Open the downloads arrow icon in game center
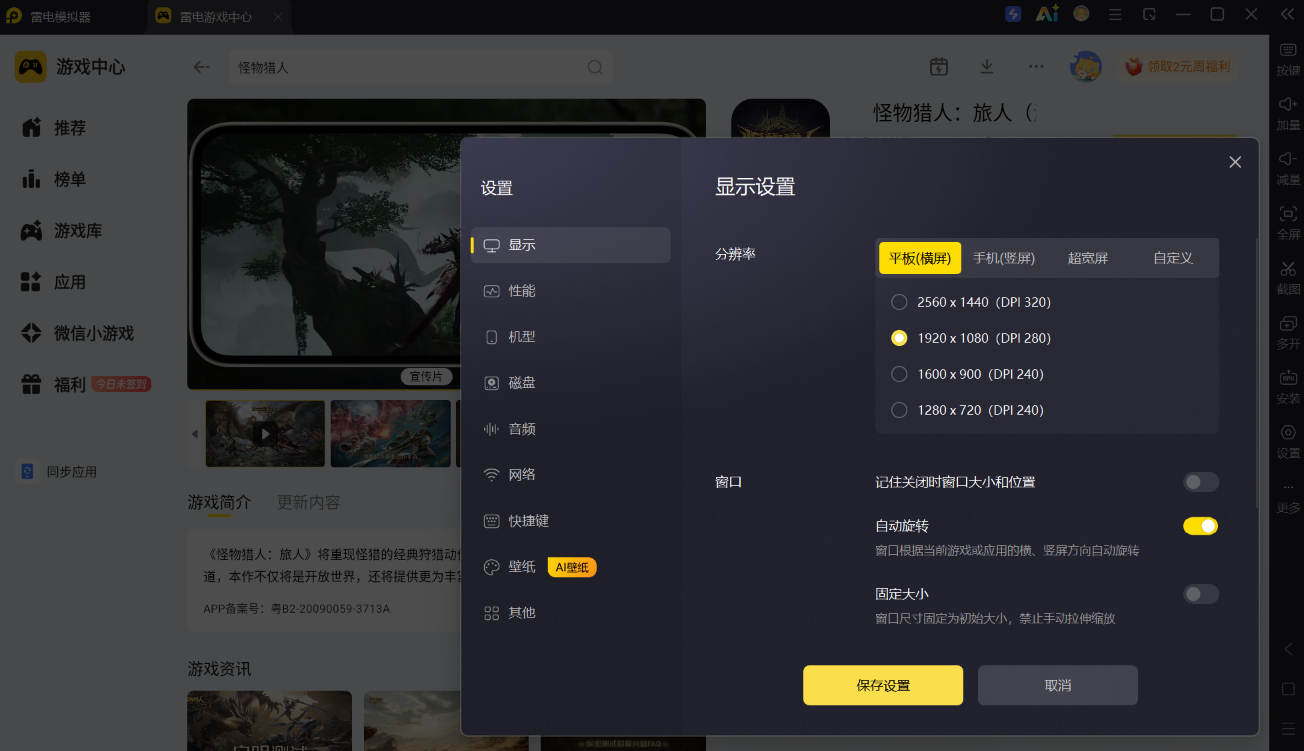The image size is (1304, 751). pos(987,66)
